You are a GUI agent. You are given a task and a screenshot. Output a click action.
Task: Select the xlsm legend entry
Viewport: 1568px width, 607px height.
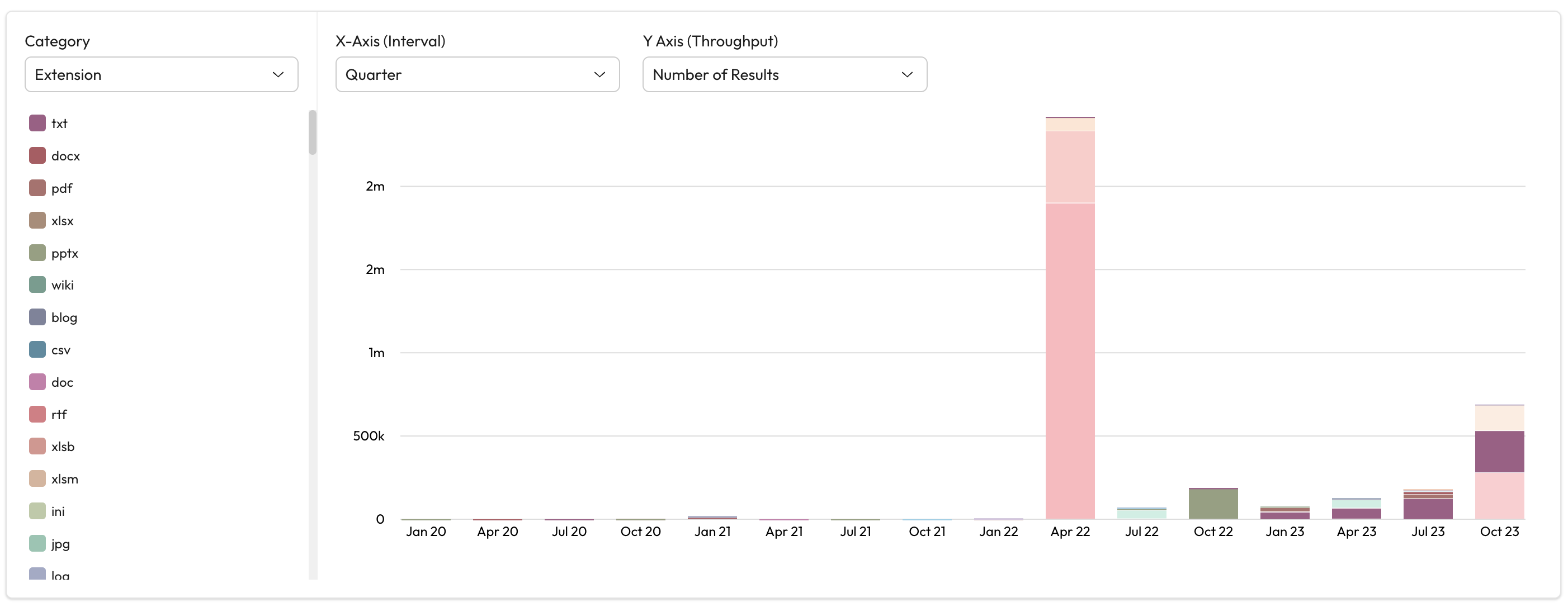[64, 478]
